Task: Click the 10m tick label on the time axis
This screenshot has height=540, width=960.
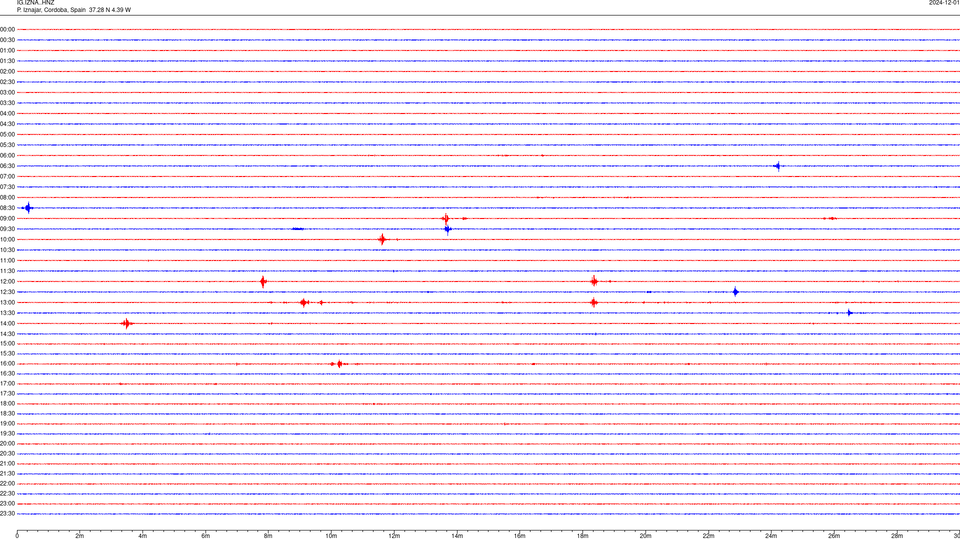Action: [331, 536]
